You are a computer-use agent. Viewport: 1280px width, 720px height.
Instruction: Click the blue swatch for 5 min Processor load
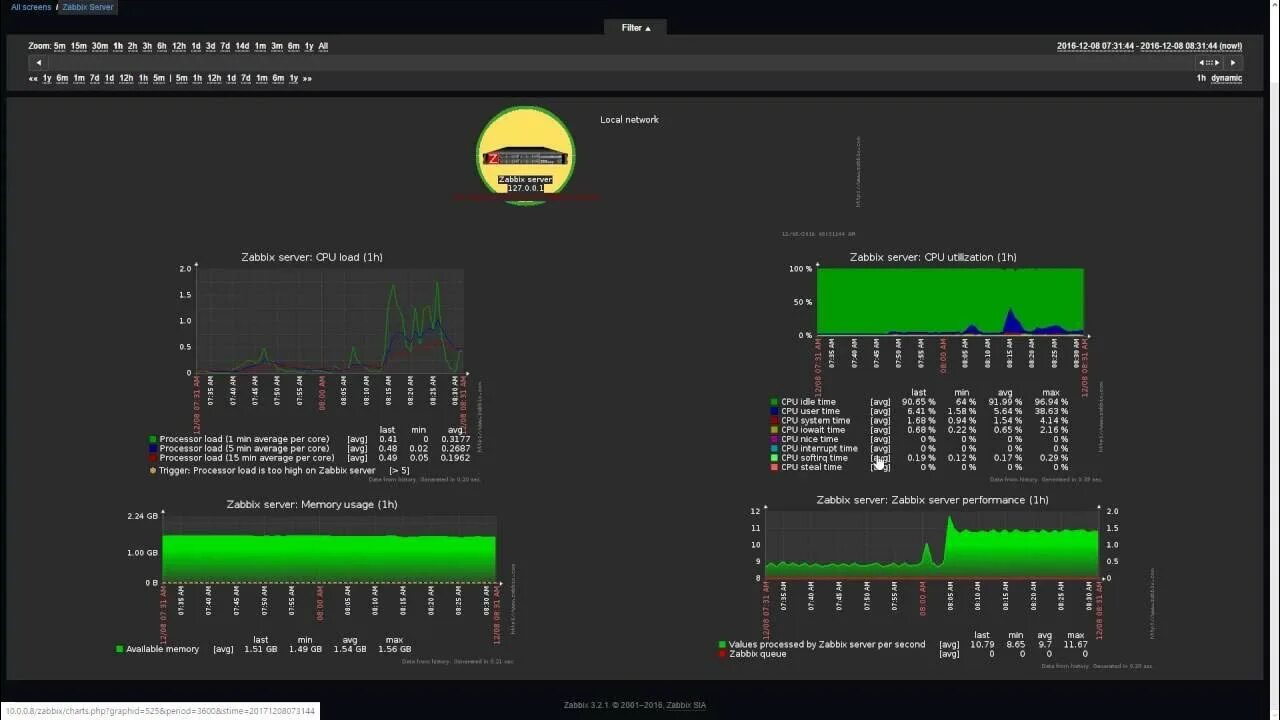(x=153, y=449)
